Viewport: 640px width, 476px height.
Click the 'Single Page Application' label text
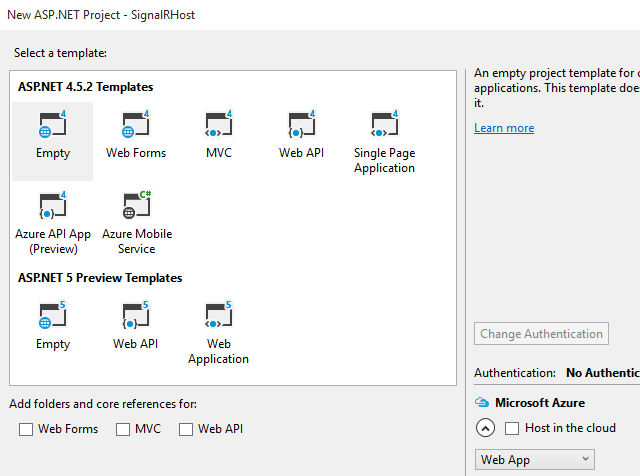coord(384,160)
